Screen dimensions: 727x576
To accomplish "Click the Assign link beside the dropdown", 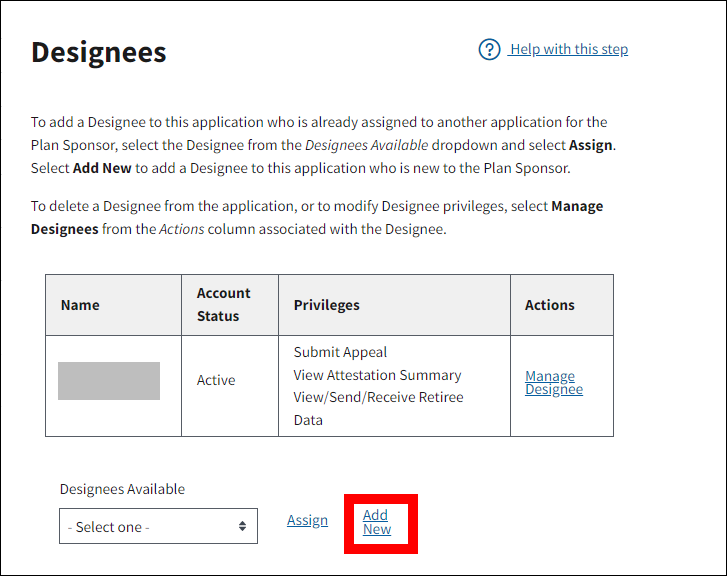I will [307, 520].
